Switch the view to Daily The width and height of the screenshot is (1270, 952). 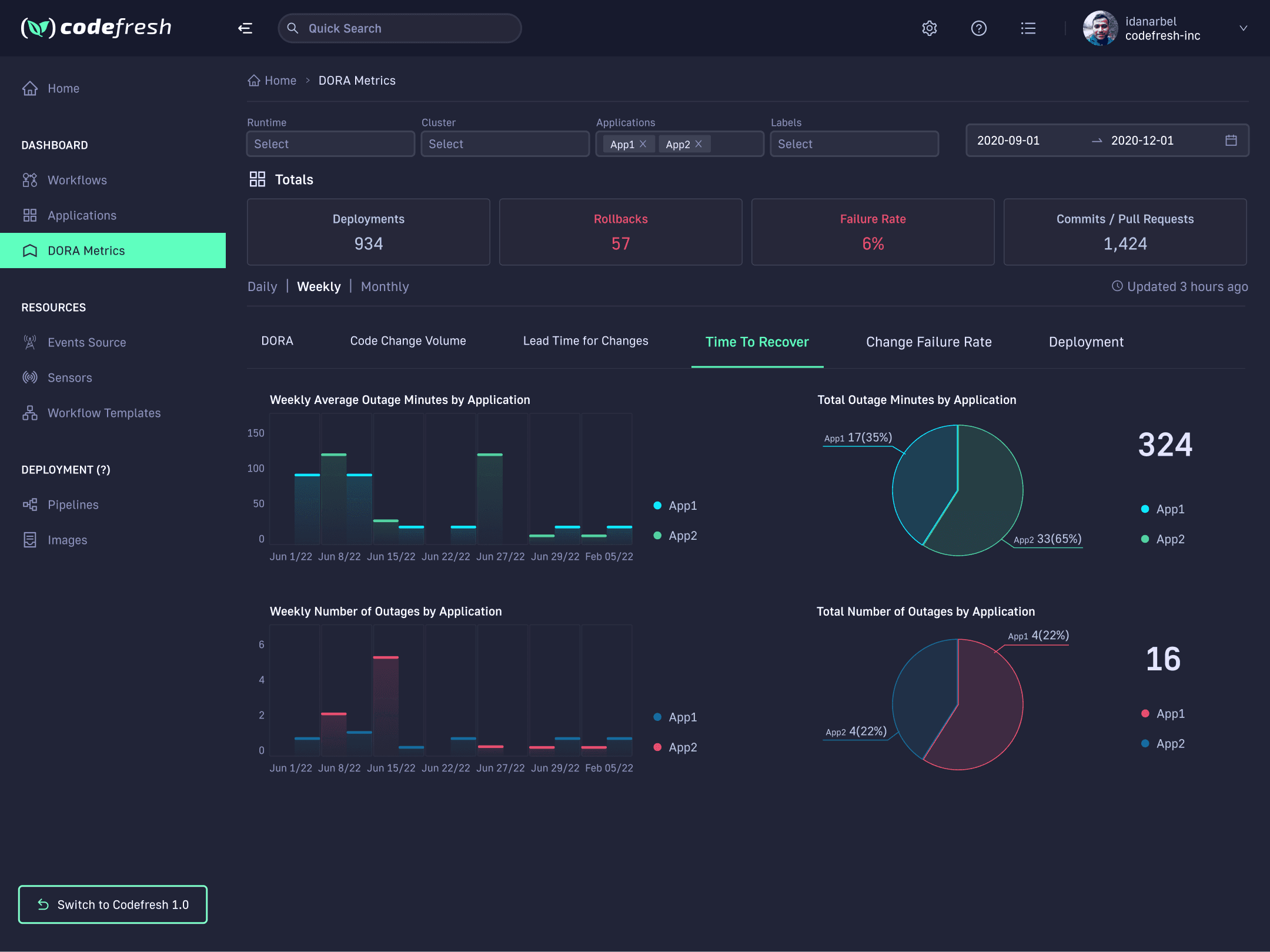pos(262,286)
